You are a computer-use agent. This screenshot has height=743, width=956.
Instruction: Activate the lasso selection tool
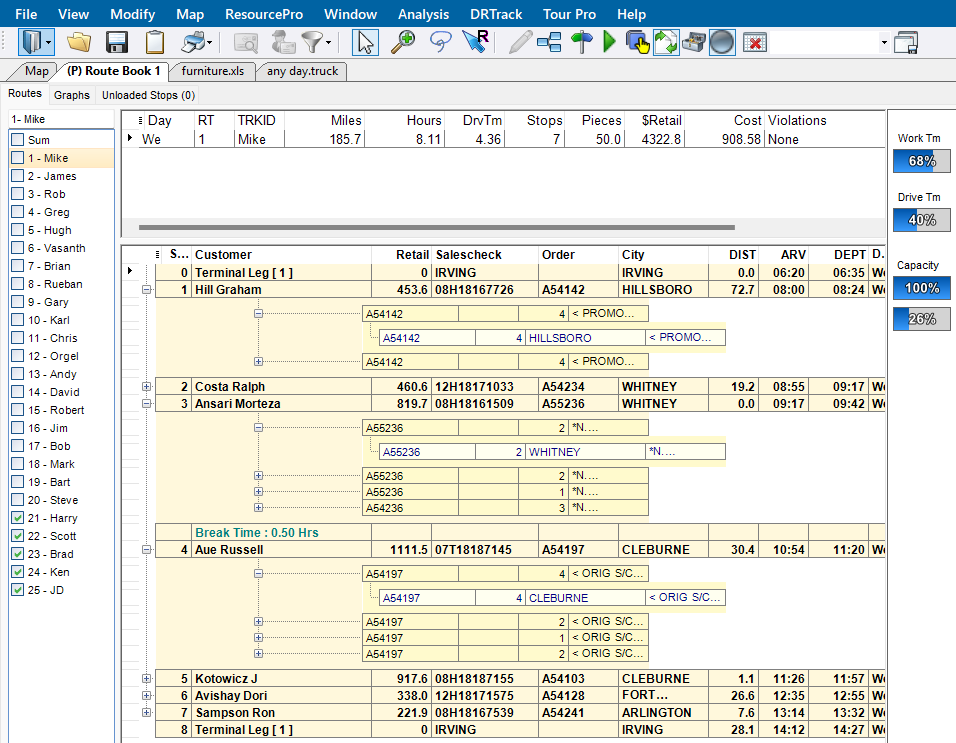[440, 43]
